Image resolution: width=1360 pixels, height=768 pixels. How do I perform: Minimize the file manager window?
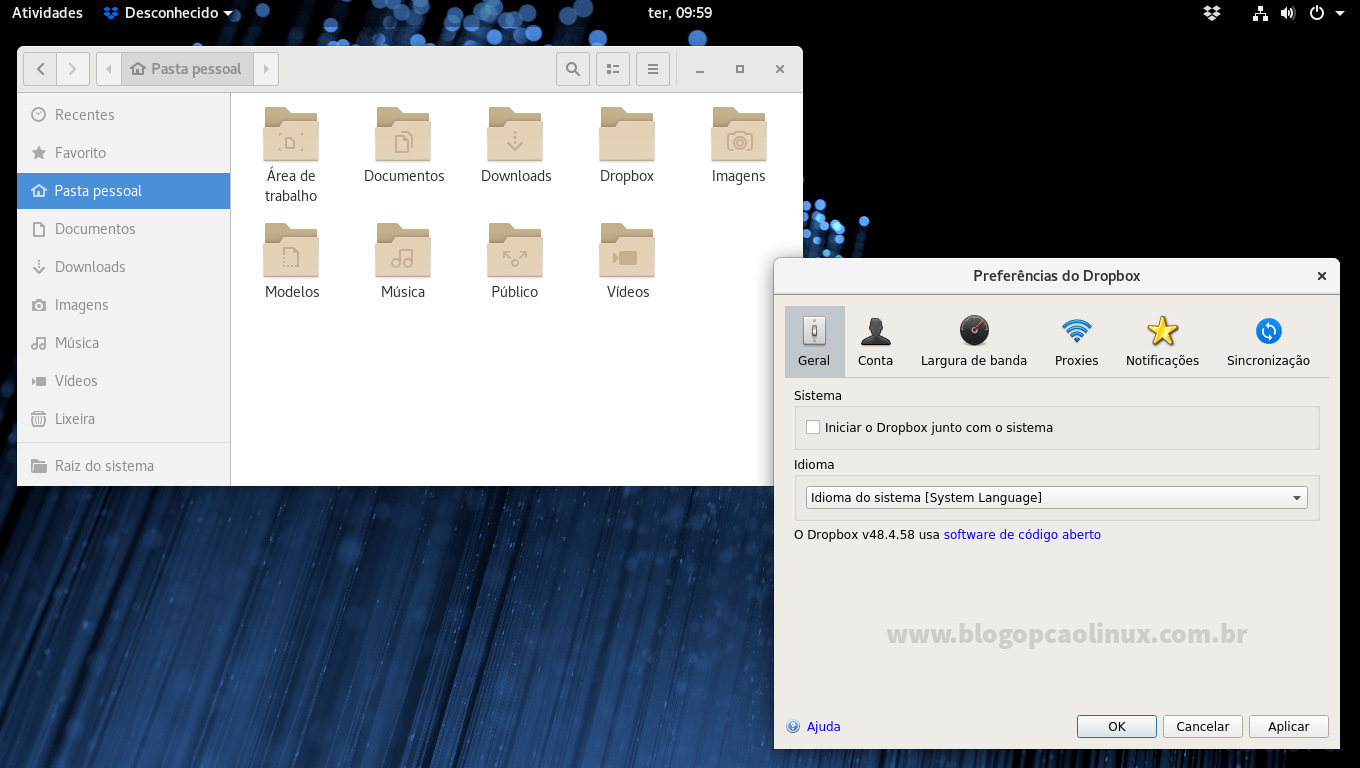click(700, 69)
